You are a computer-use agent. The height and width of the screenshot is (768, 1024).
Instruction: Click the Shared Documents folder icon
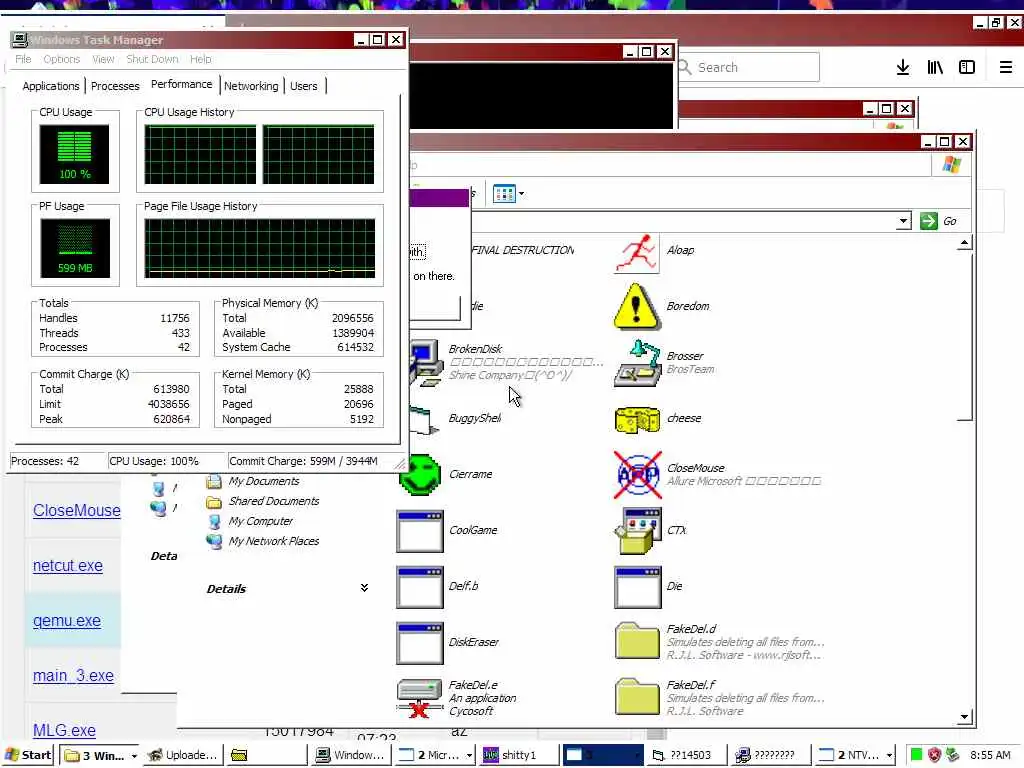(214, 502)
